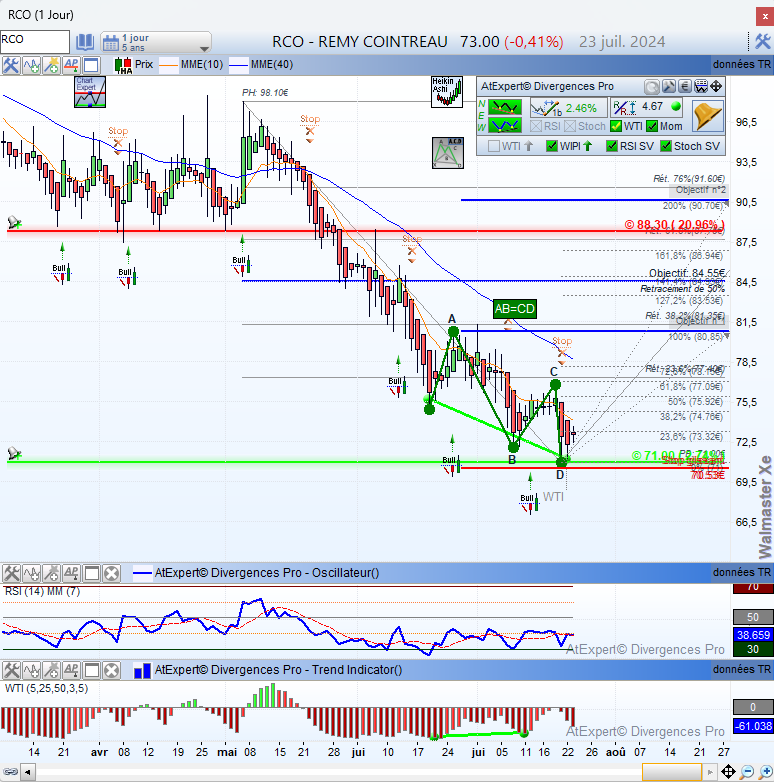Click the euro icon in AtExpert panel
774x782 pixels.
(684, 87)
